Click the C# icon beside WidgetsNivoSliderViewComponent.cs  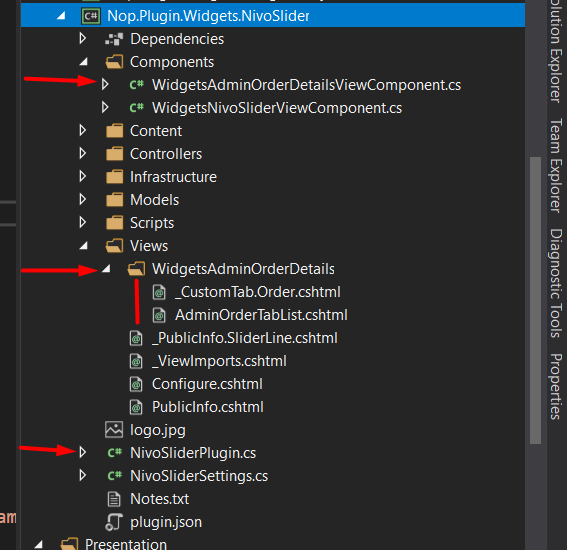(137, 108)
